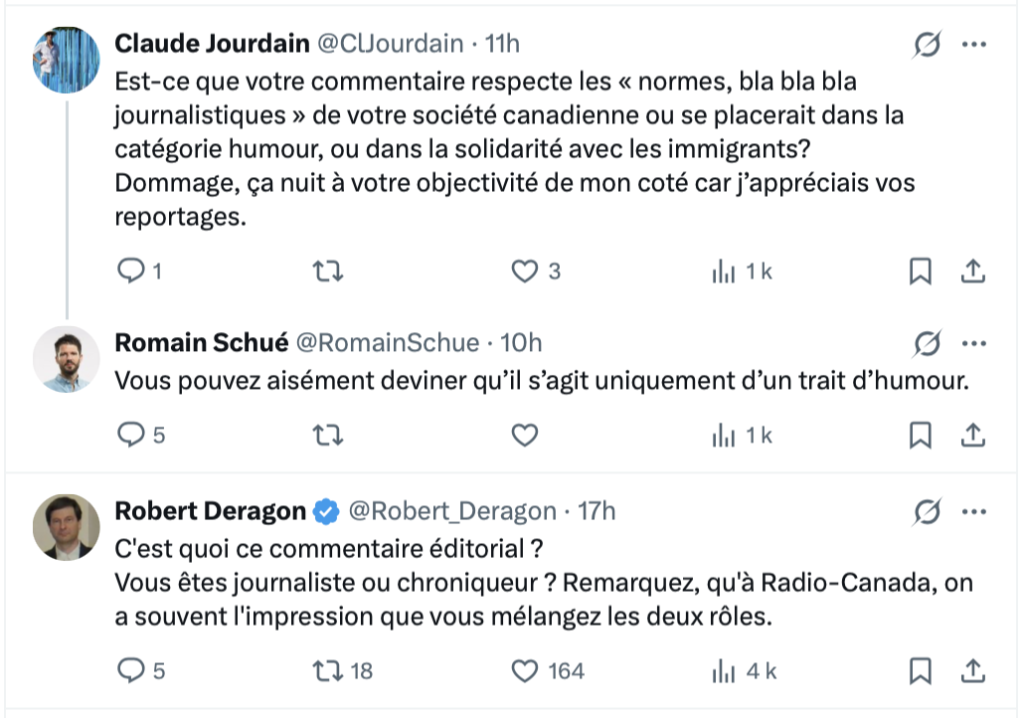1024x718 pixels.
Task: Share Robert Deragon's tweet
Action: pos(974,672)
